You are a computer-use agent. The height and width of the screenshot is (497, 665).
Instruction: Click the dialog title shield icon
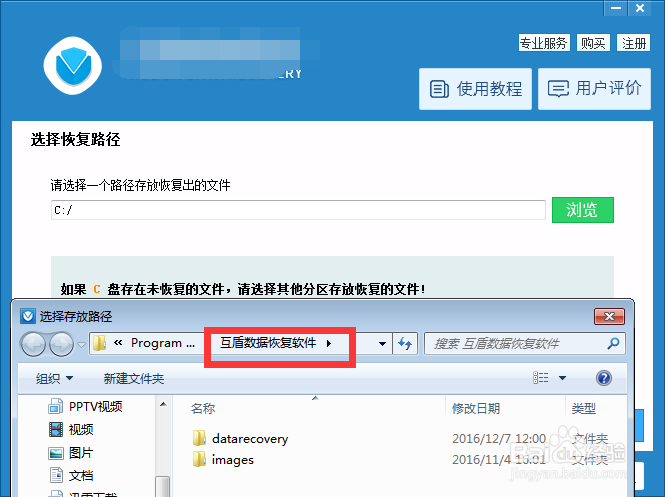point(28,316)
